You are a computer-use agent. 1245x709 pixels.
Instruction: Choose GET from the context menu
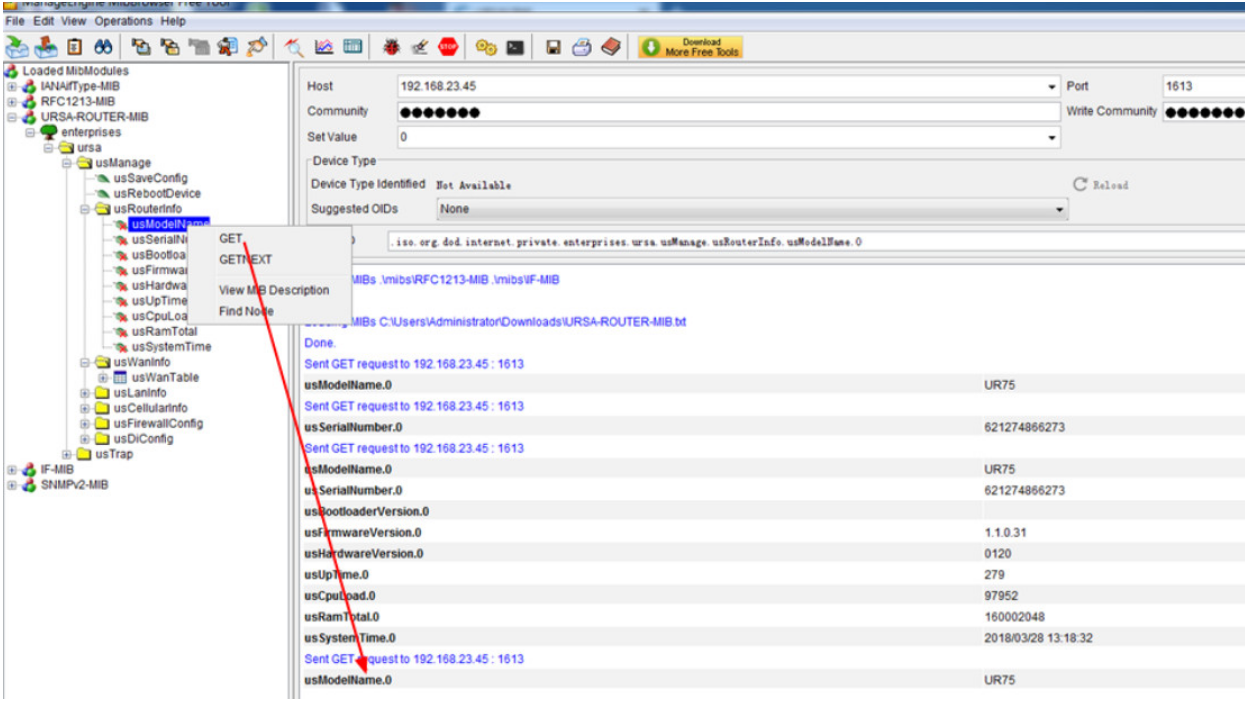point(231,238)
